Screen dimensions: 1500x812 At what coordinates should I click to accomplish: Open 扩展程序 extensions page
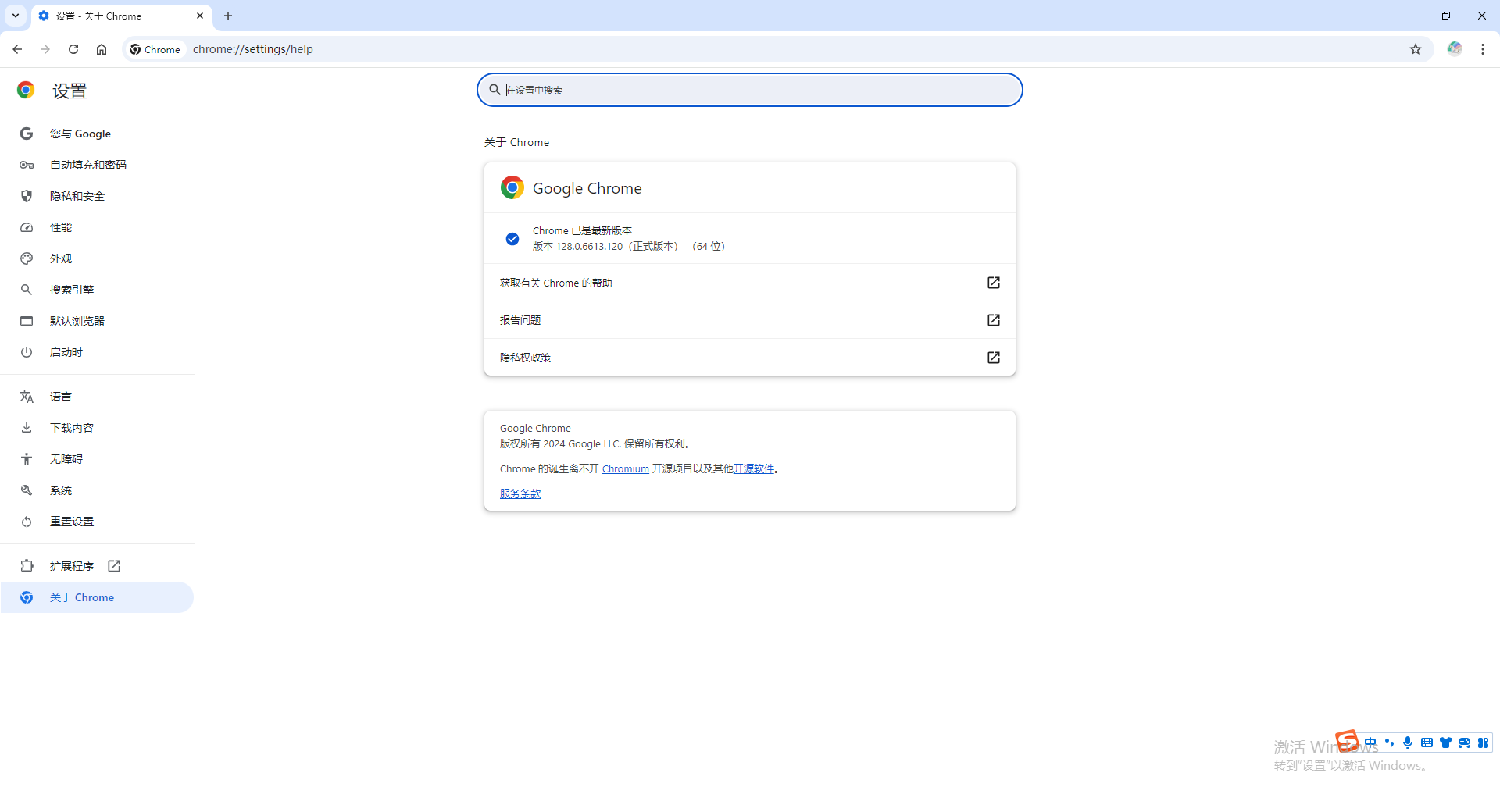pos(98,566)
